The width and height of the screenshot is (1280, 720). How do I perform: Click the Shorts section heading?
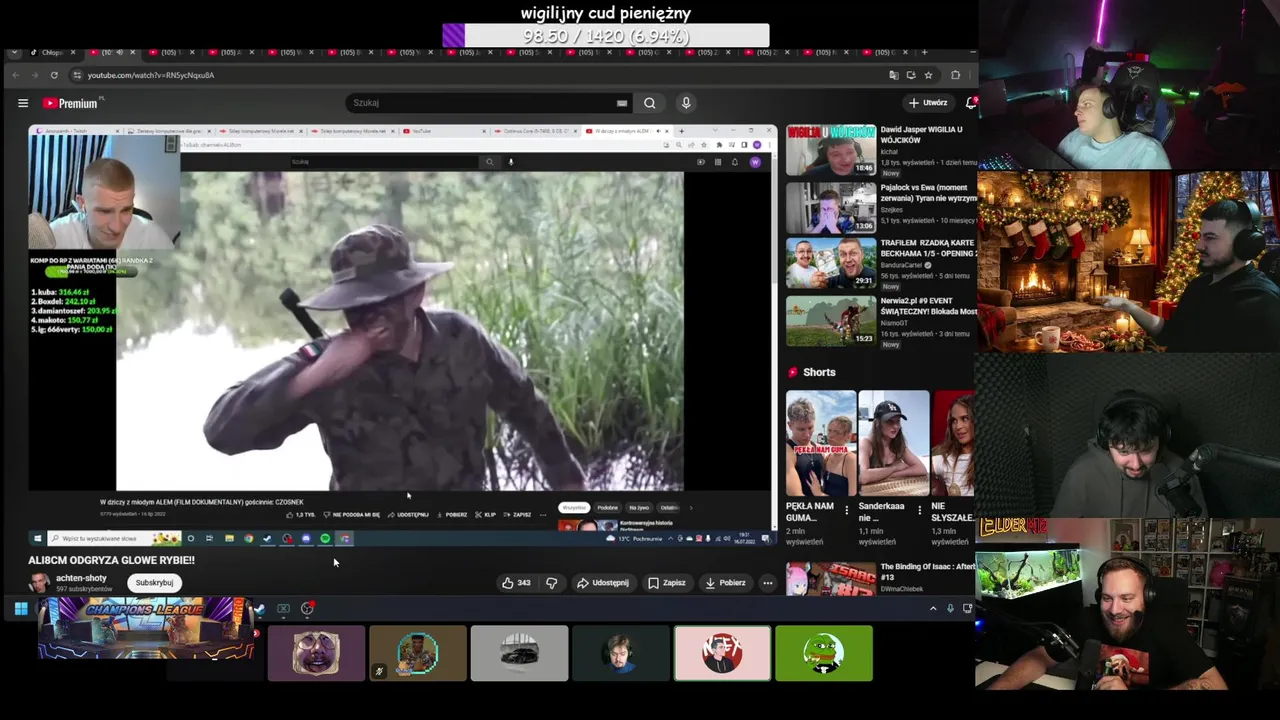click(819, 372)
